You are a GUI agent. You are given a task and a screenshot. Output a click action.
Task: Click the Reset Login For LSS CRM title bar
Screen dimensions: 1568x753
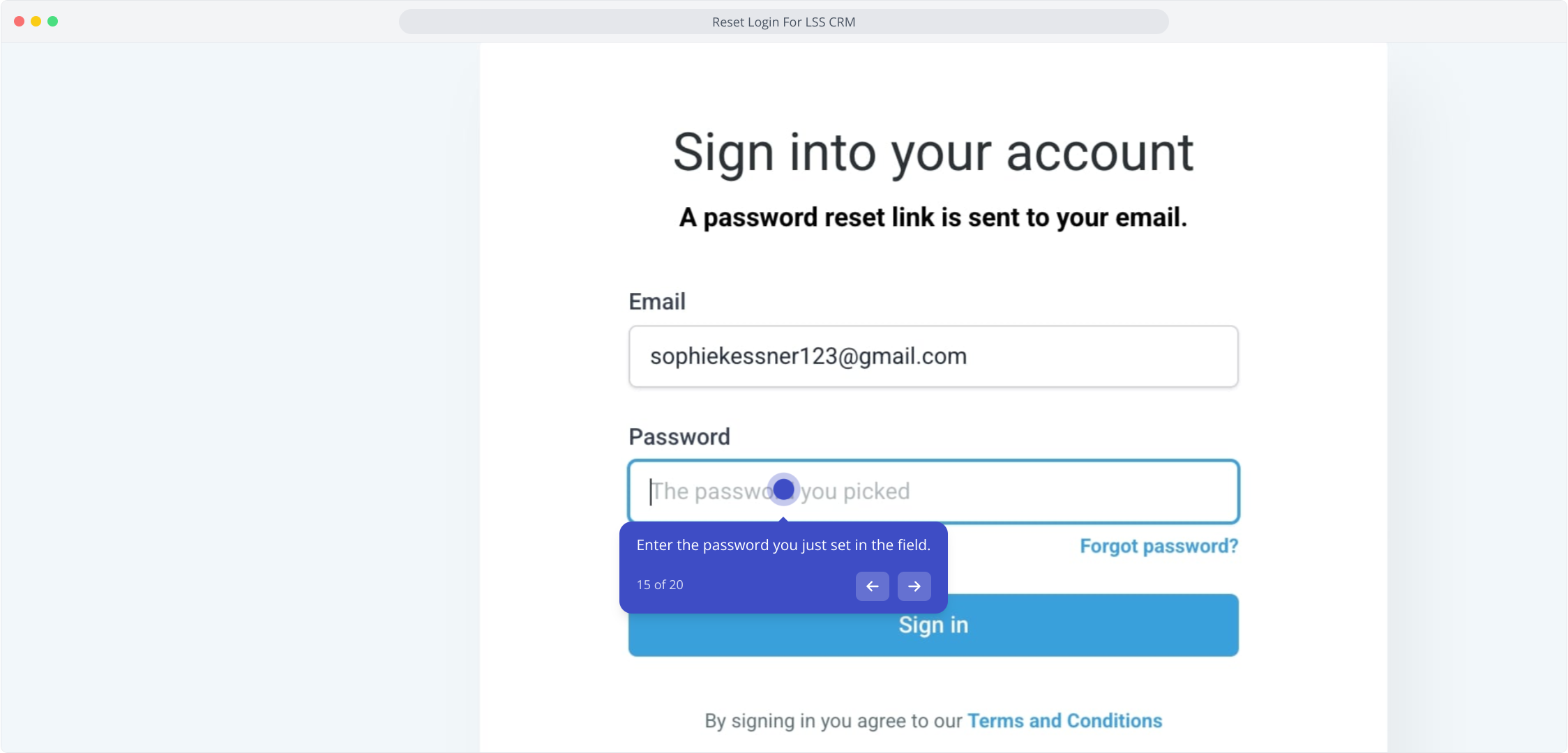click(783, 22)
